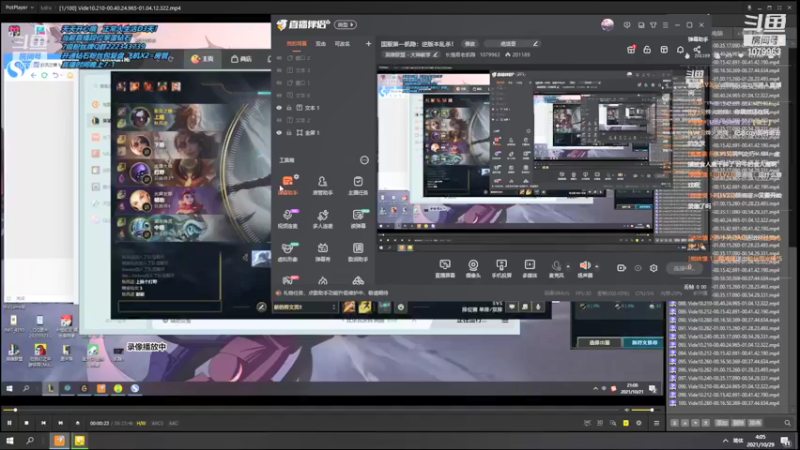
Task: Select playlist item 099. Vide10.212 mp4
Action: (x=724, y=395)
